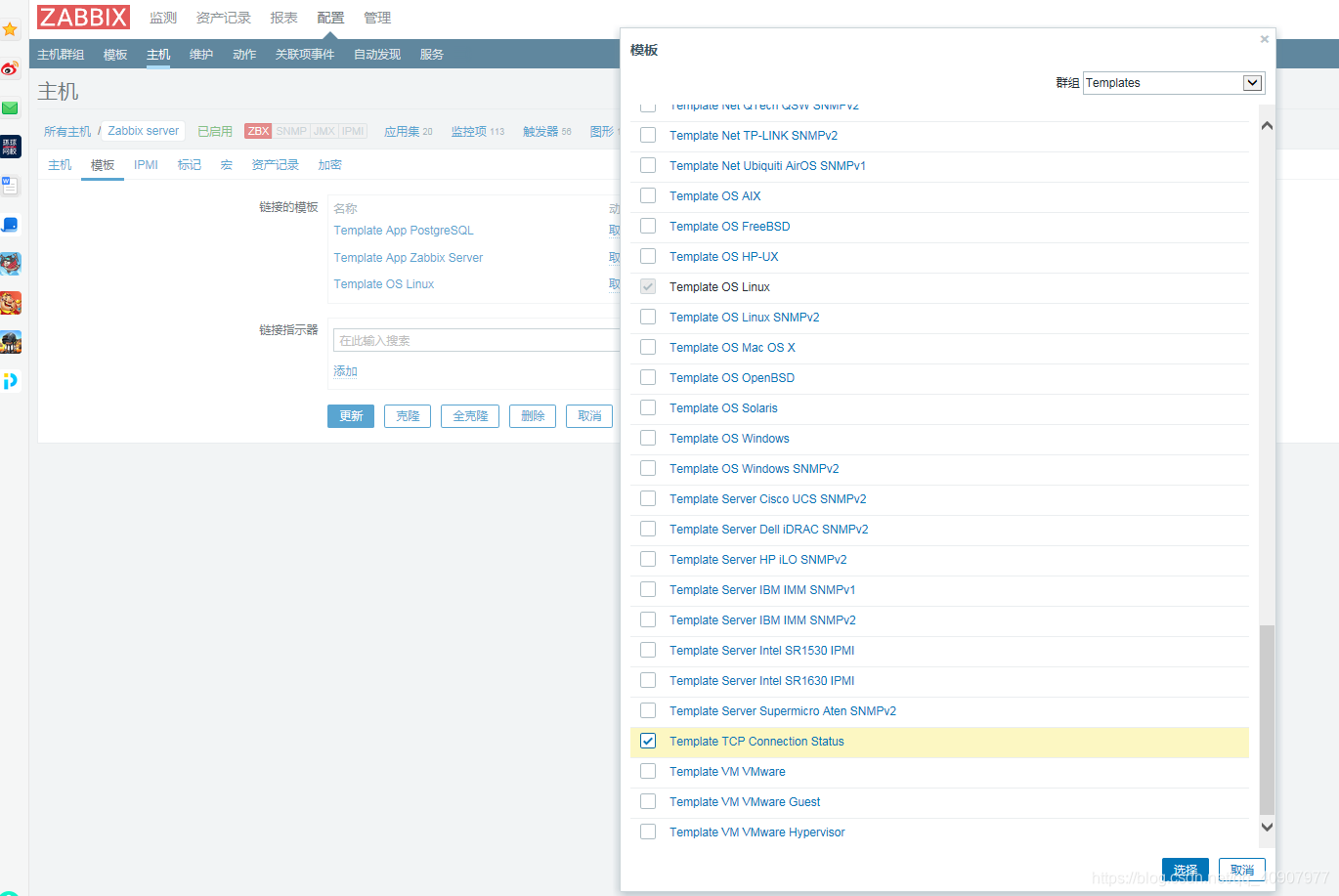Switch to the IPMI tab

pos(146,165)
